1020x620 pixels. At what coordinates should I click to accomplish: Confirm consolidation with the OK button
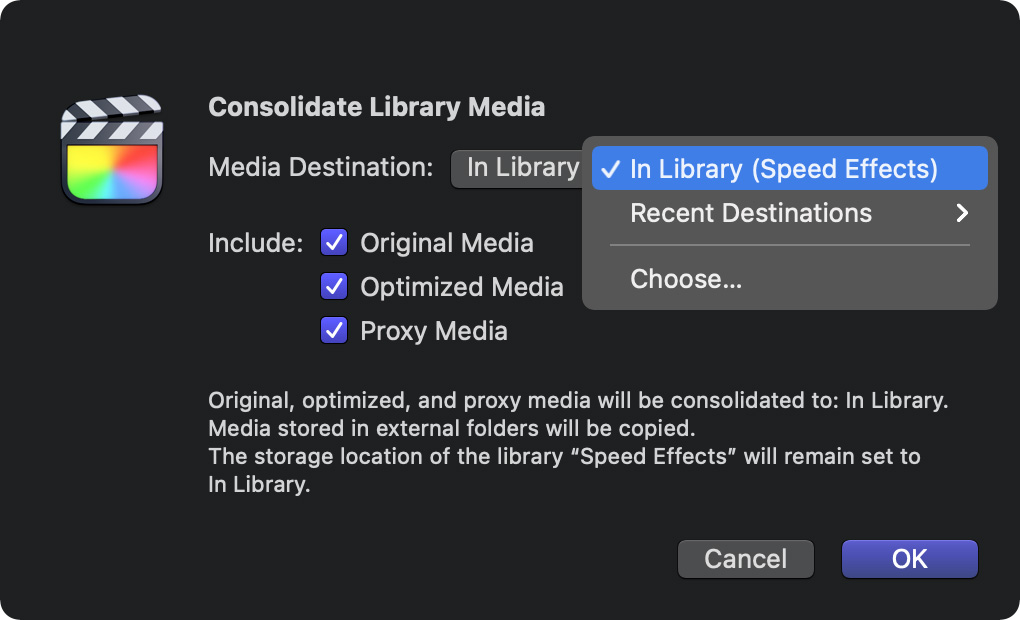coord(909,559)
